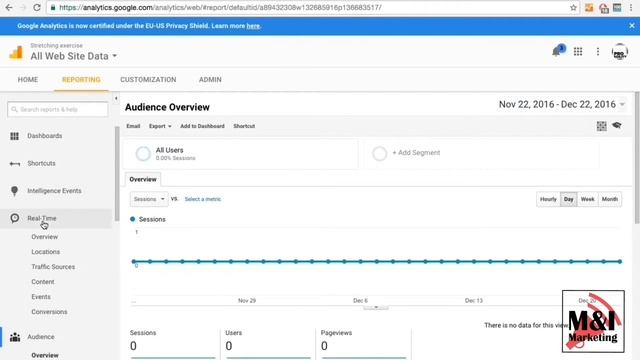Select the Overview tab above the chart

click(143, 179)
